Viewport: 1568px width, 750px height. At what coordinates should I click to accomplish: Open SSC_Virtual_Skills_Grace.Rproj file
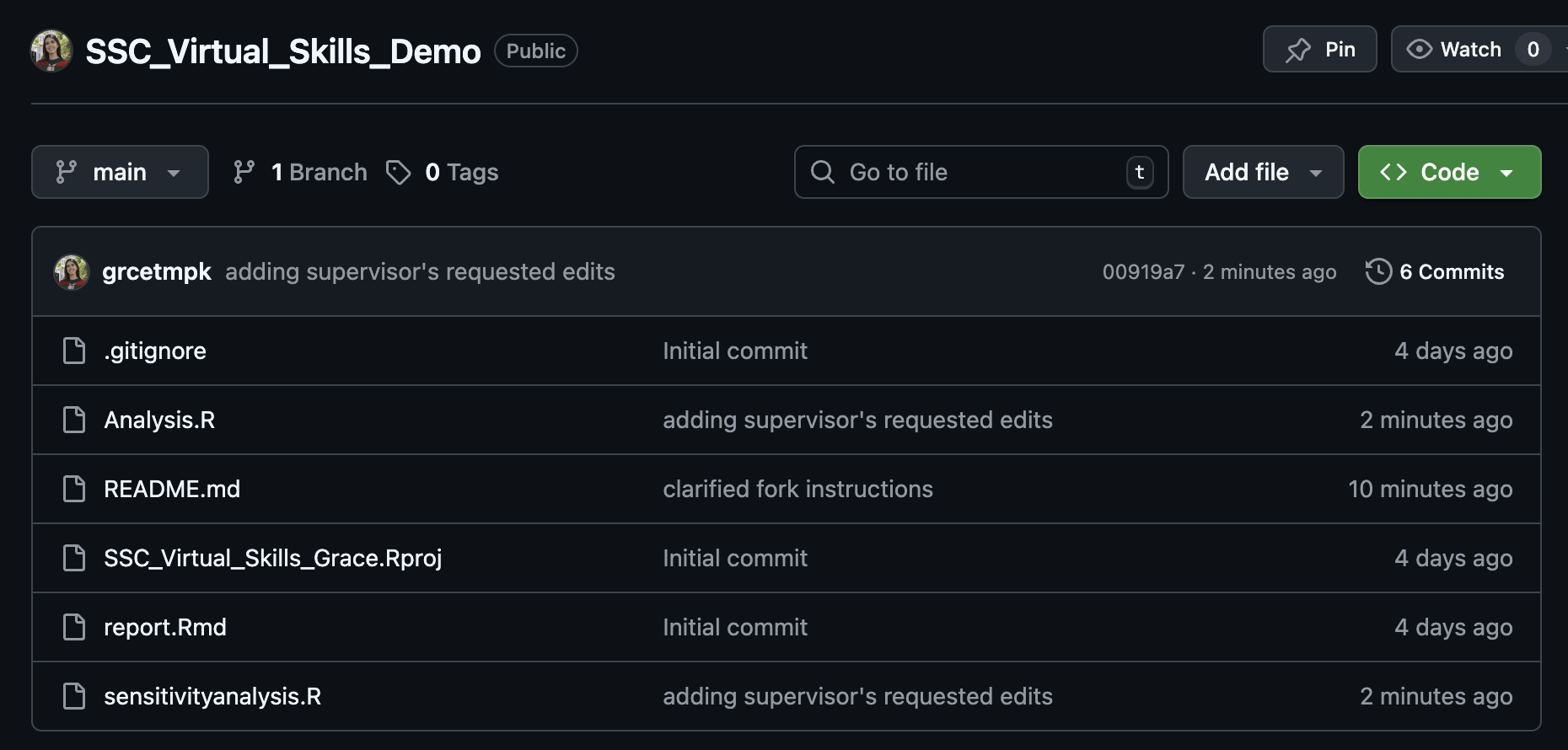click(272, 558)
